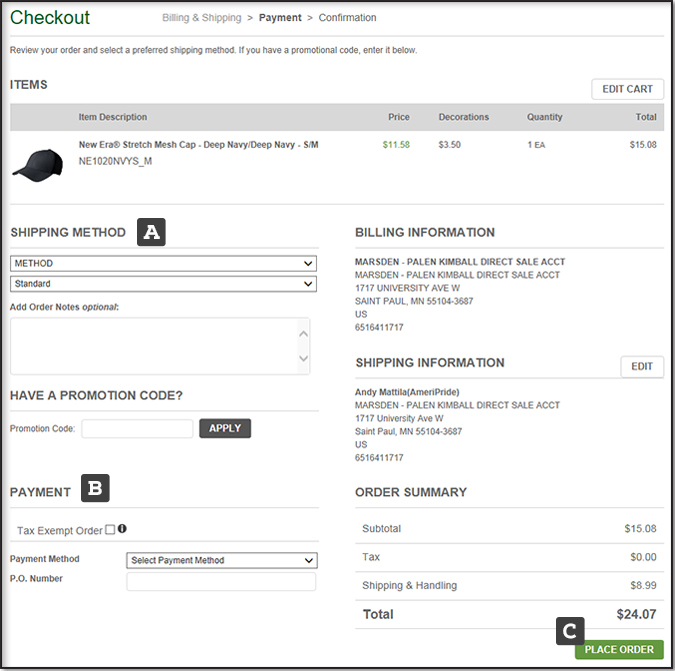Viewport: 675px width, 671px height.
Task: Click the Edit Cart button
Action: [627, 89]
